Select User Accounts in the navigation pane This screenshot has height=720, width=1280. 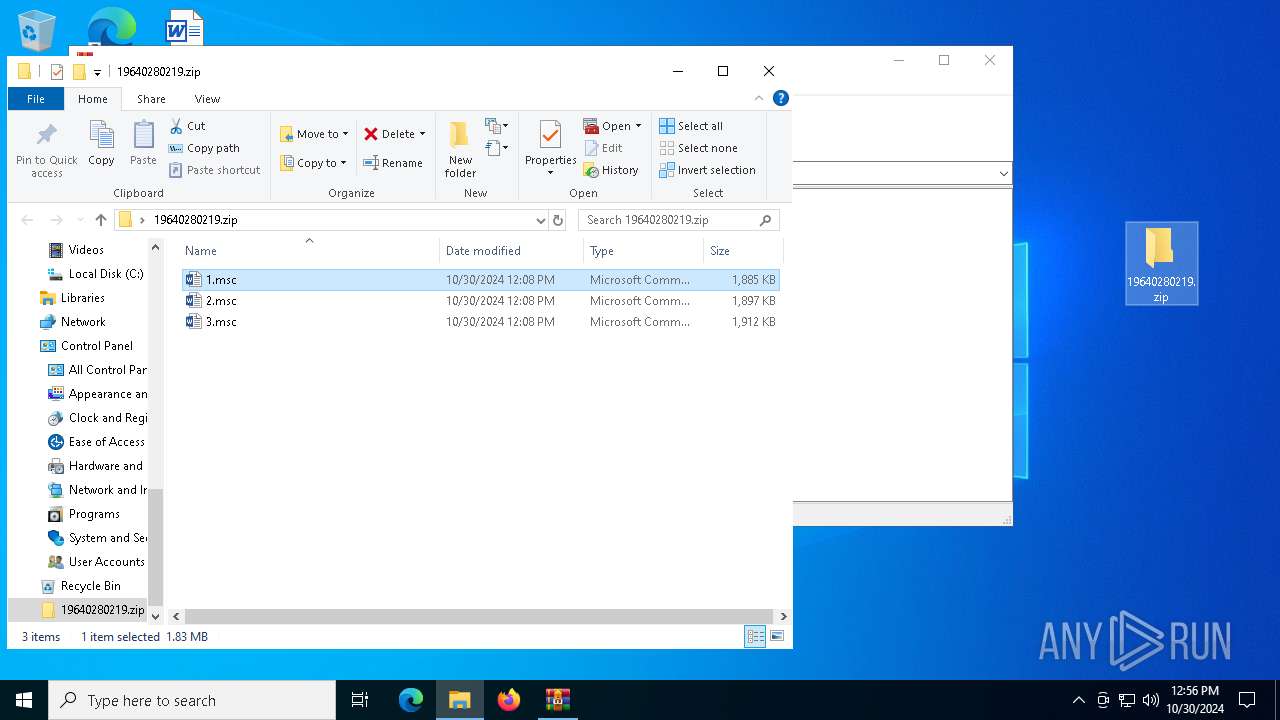tap(96, 562)
